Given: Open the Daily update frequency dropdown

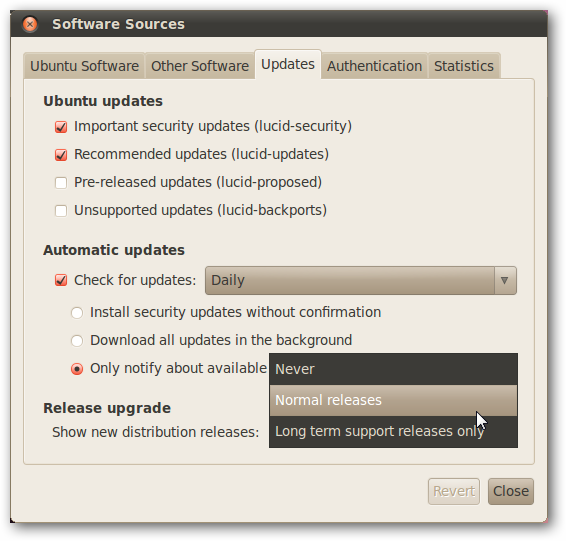Looking at the screenshot, I should pos(361,280).
